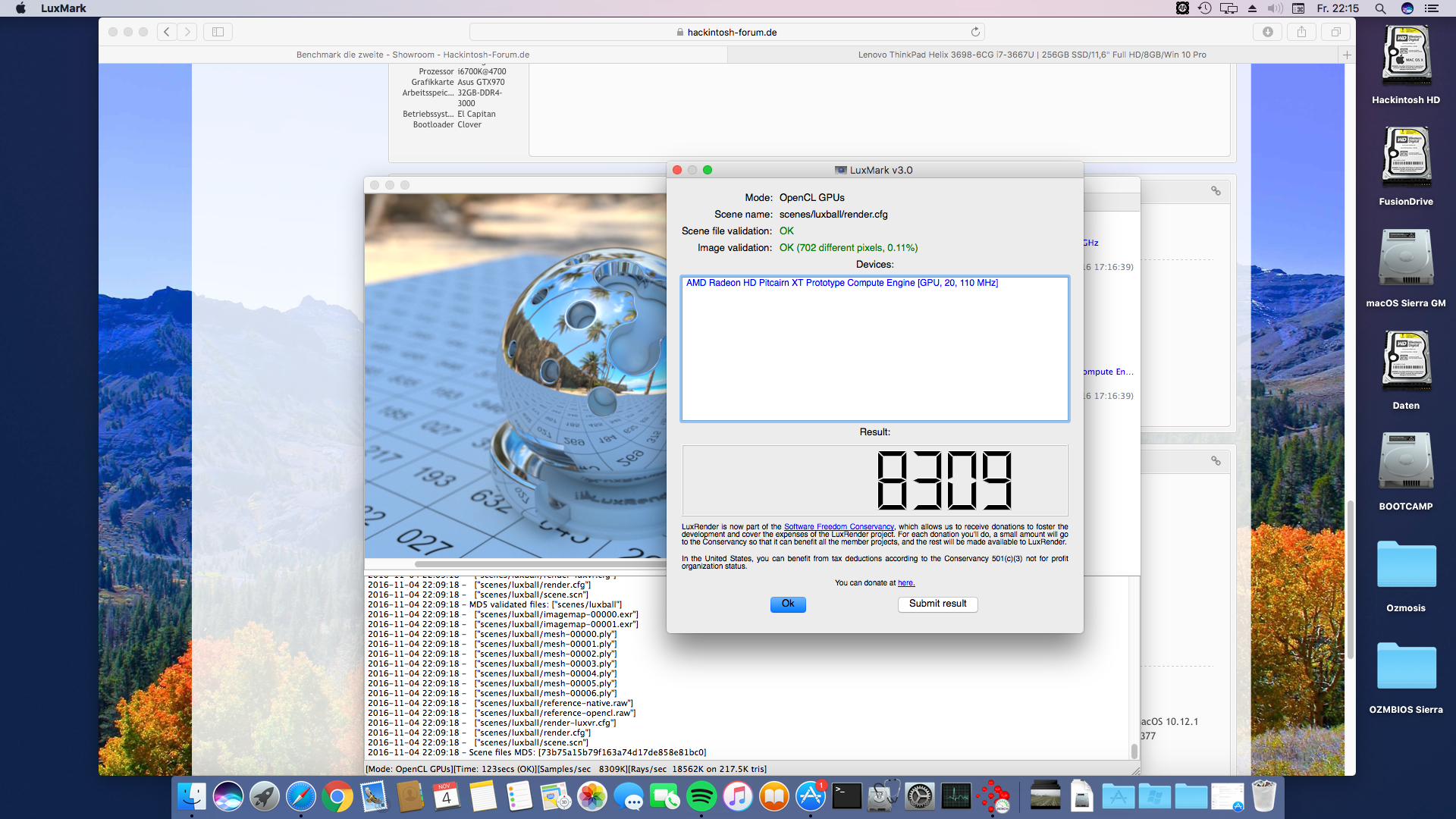The image size is (1456, 819).
Task: Open the LuxMark menu in menu bar
Action: tap(63, 8)
